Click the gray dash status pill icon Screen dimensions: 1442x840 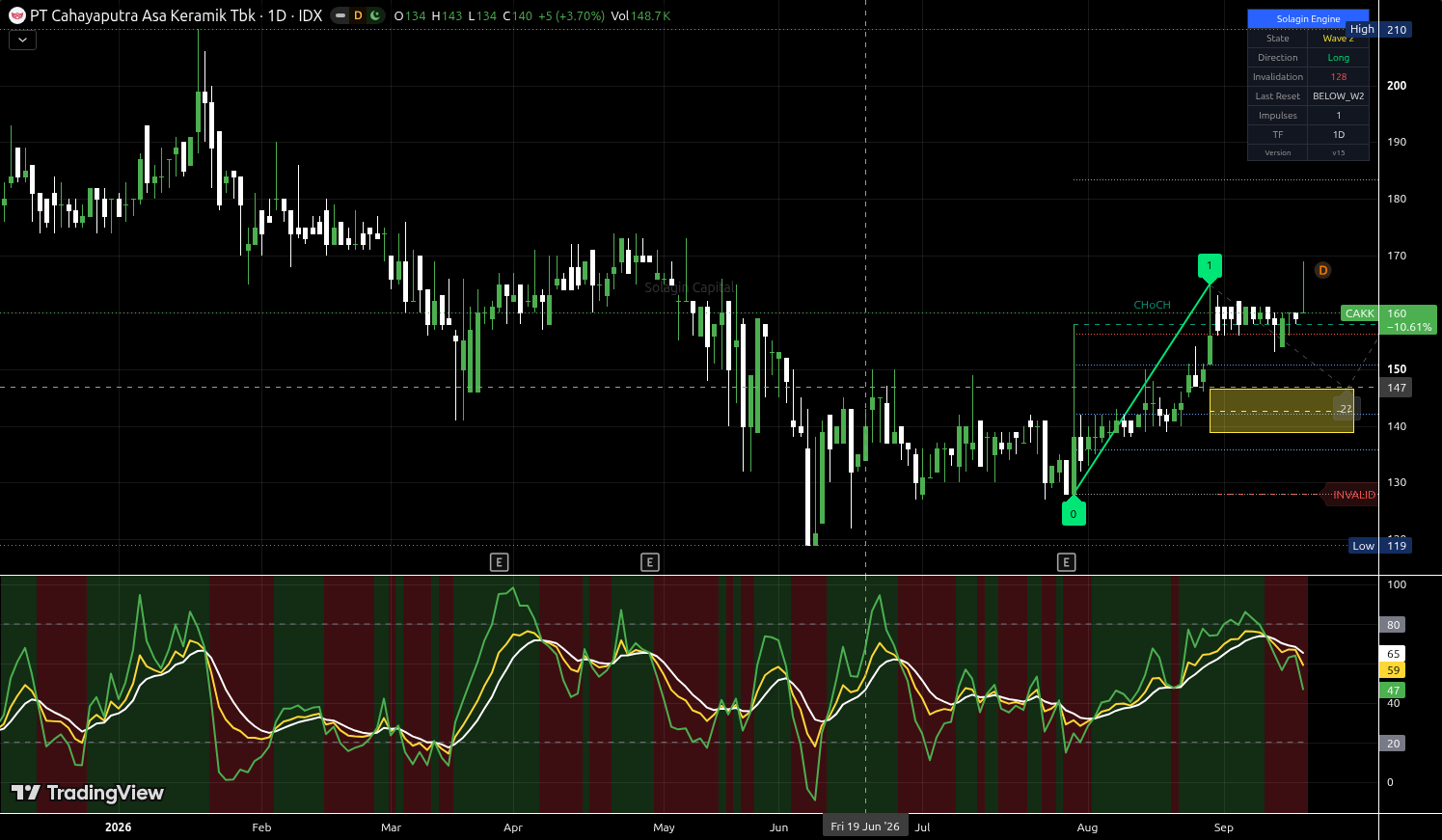click(340, 15)
